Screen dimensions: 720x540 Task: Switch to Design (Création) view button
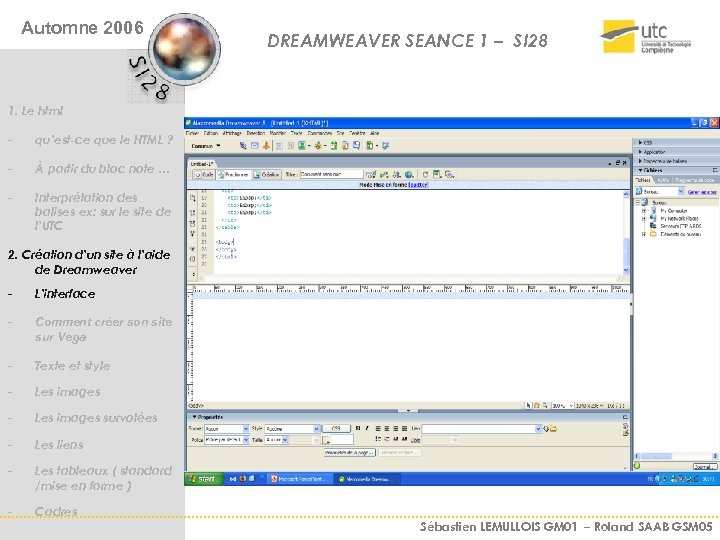click(266, 174)
